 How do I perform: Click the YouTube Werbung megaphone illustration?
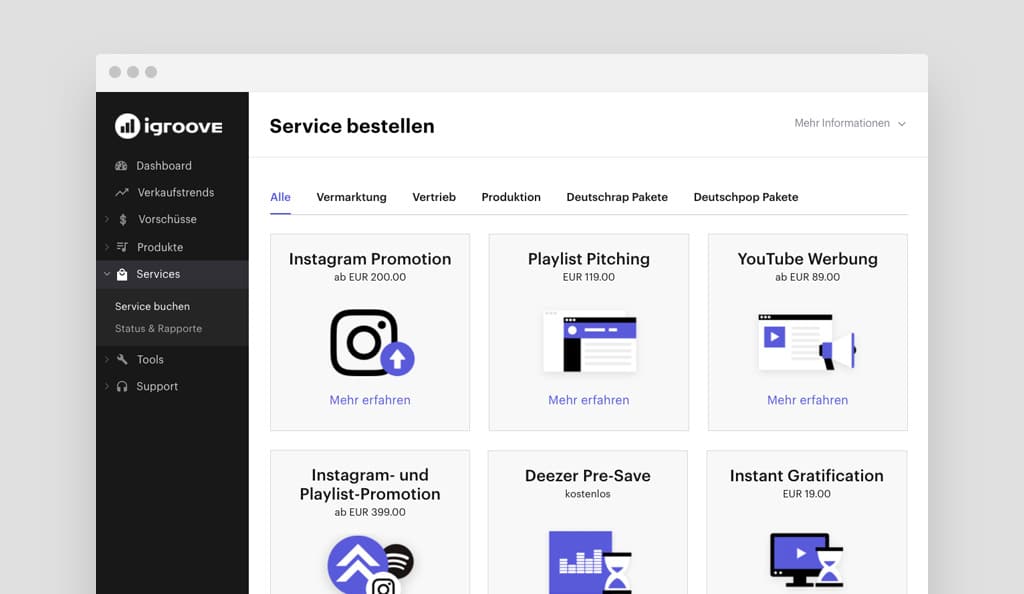tap(807, 341)
